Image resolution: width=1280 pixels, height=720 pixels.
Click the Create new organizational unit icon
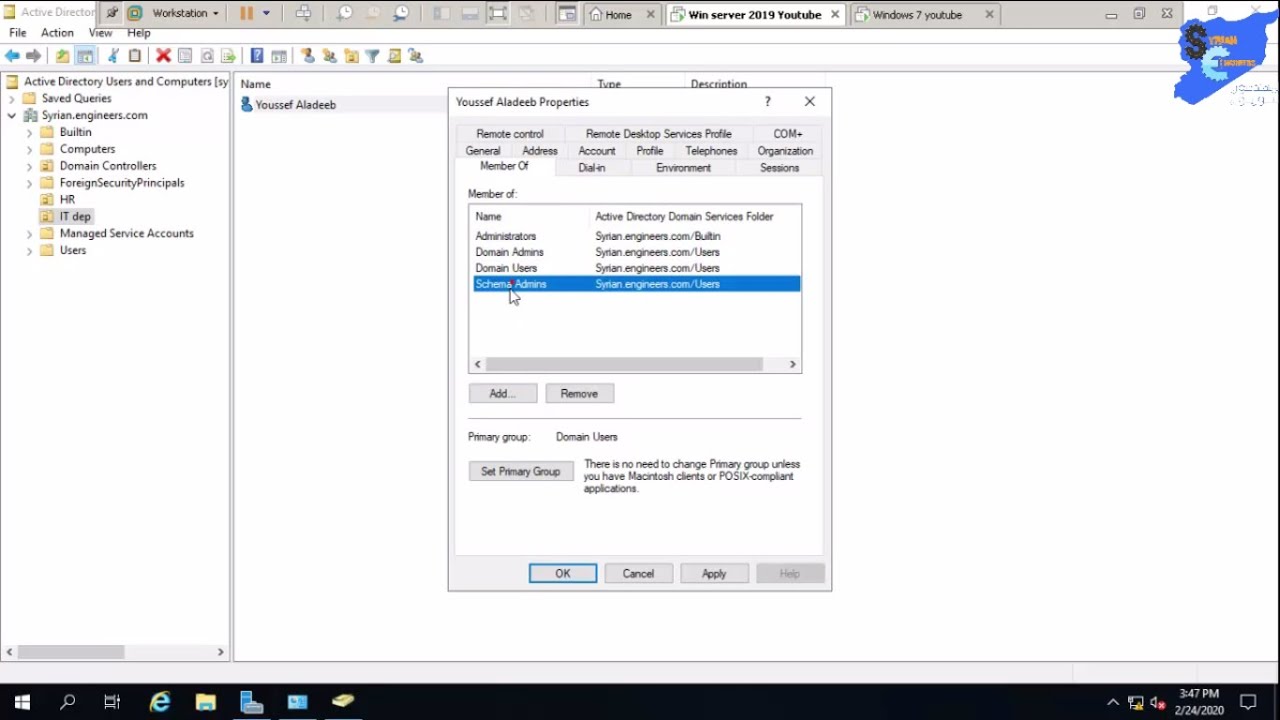click(x=351, y=56)
